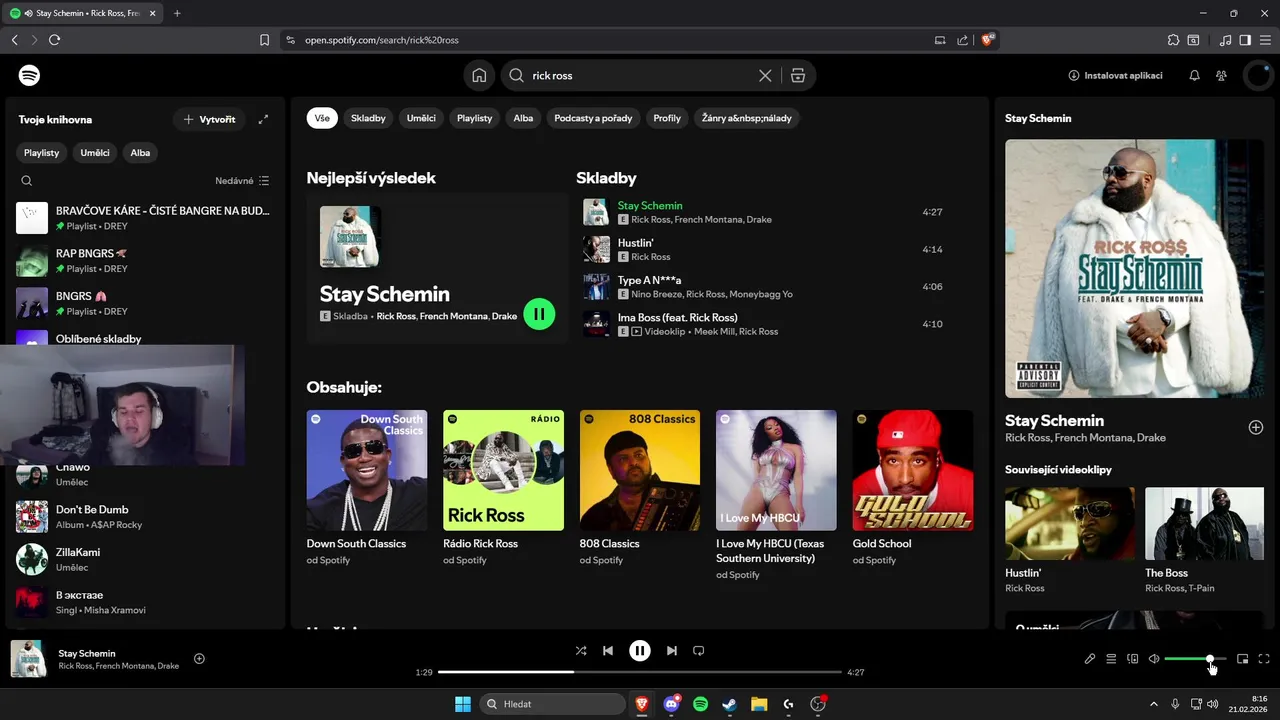This screenshot has width=1280, height=720.
Task: Select the Playlisty search filter
Action: pos(475,118)
